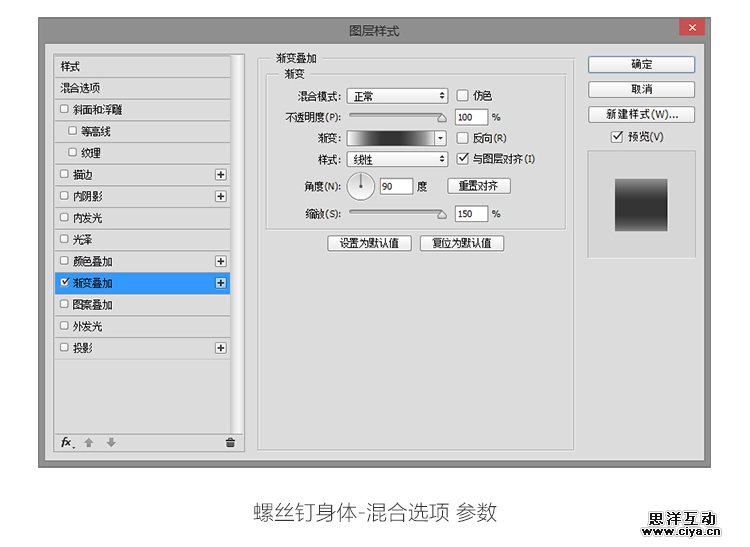Open the fx styles menu icon
The image size is (750, 547).
[x=67, y=442]
